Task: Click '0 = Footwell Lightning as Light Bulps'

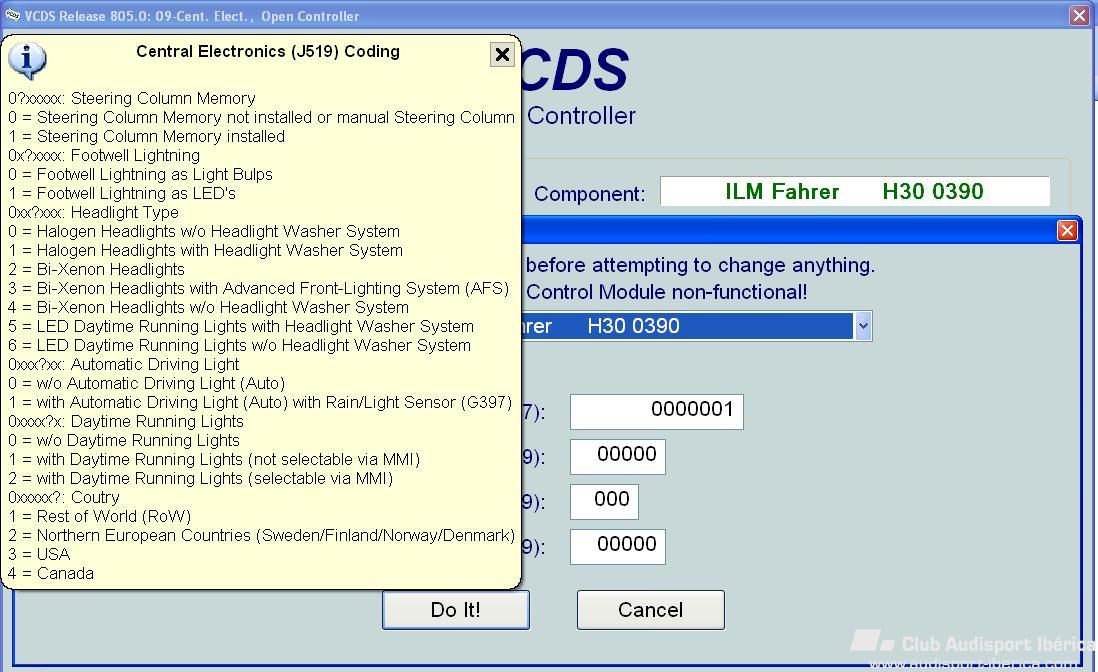Action: (x=140, y=174)
